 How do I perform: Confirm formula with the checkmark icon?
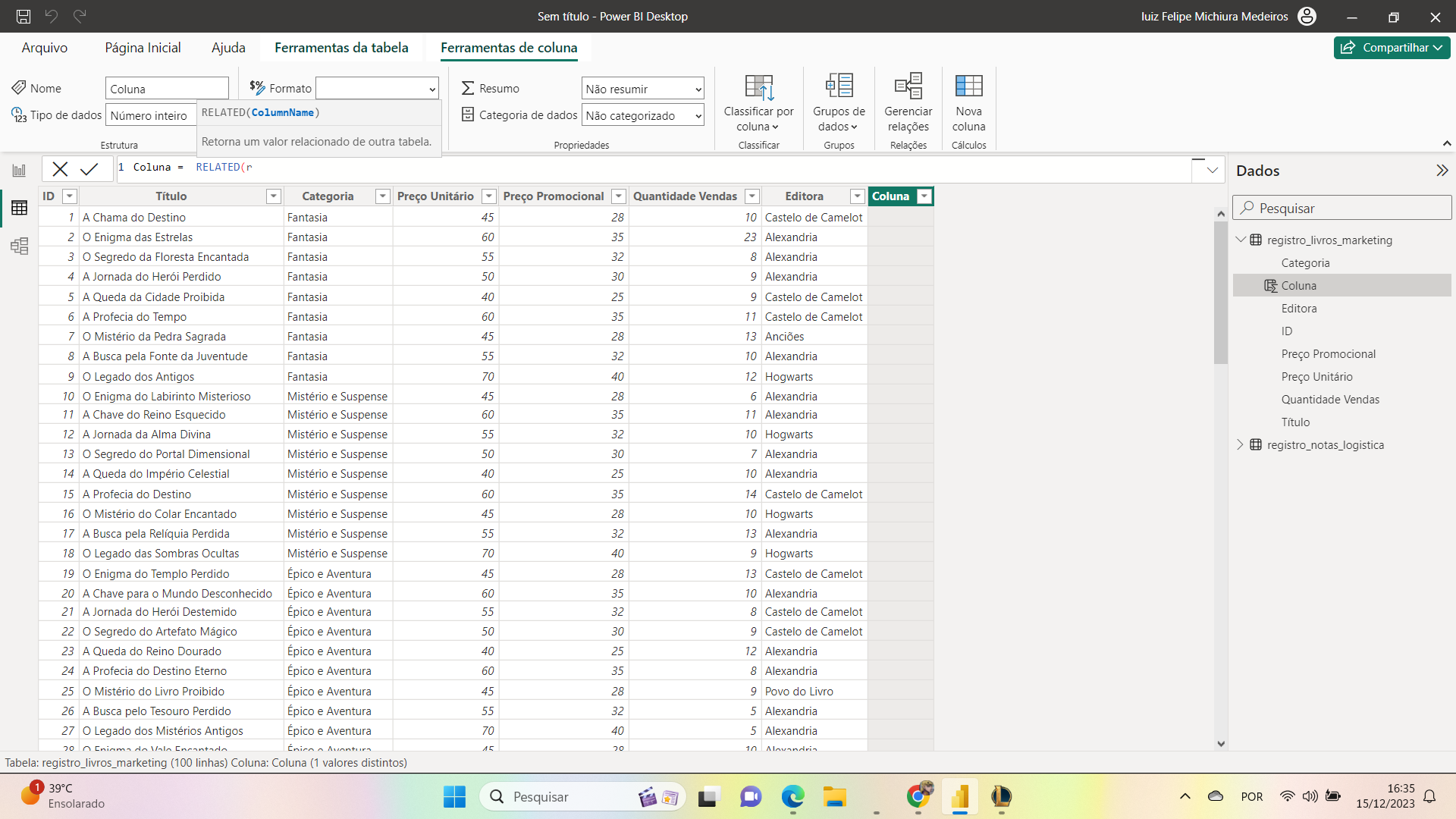click(x=89, y=168)
